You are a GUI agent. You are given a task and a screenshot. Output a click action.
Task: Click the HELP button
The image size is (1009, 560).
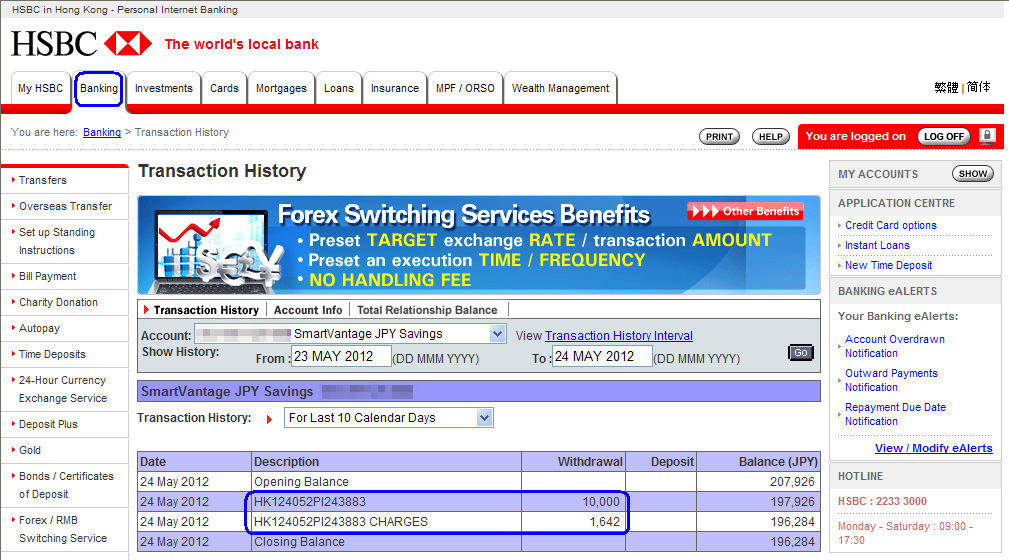[x=770, y=136]
